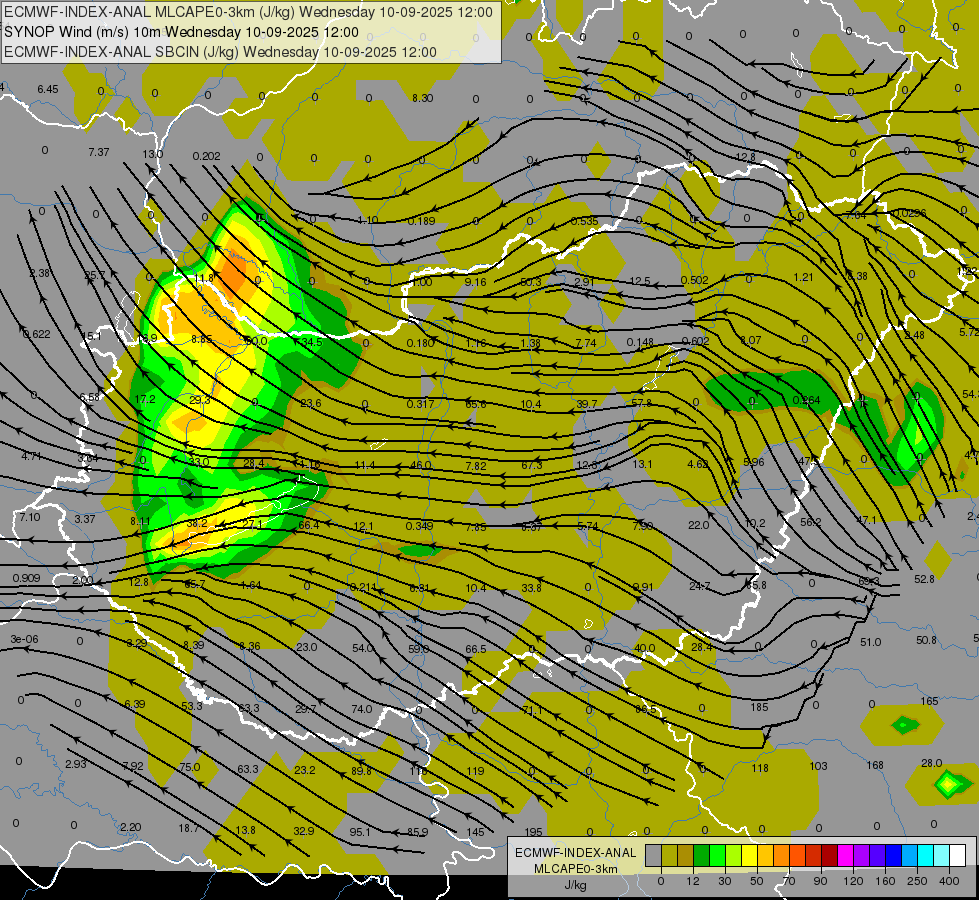Click the map value 165
Viewport: 979px width, 900px height.
point(929,701)
